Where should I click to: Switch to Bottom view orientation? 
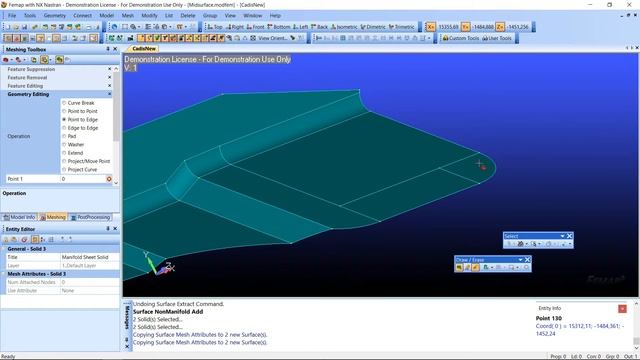tap(278, 27)
